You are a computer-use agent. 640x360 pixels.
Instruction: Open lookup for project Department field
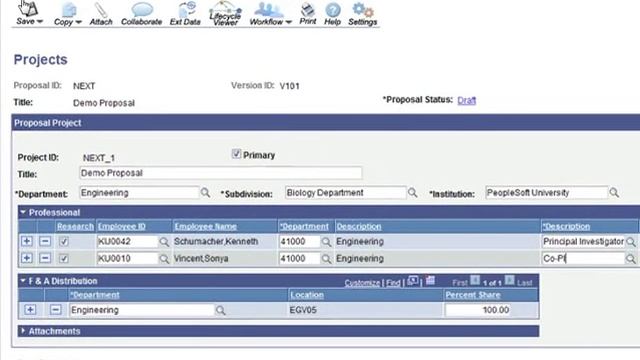[205, 193]
